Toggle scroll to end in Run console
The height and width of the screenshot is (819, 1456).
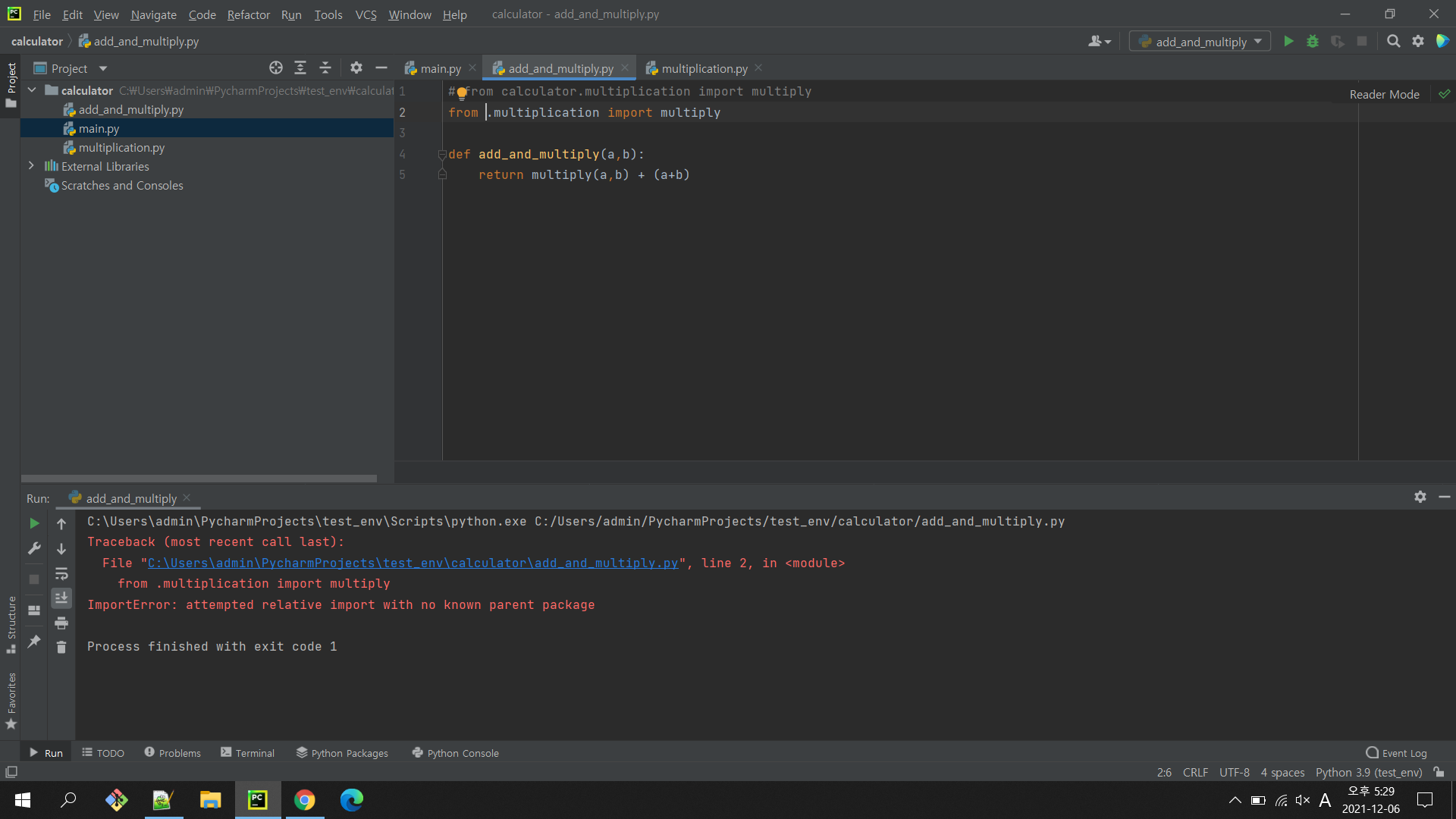[61, 598]
